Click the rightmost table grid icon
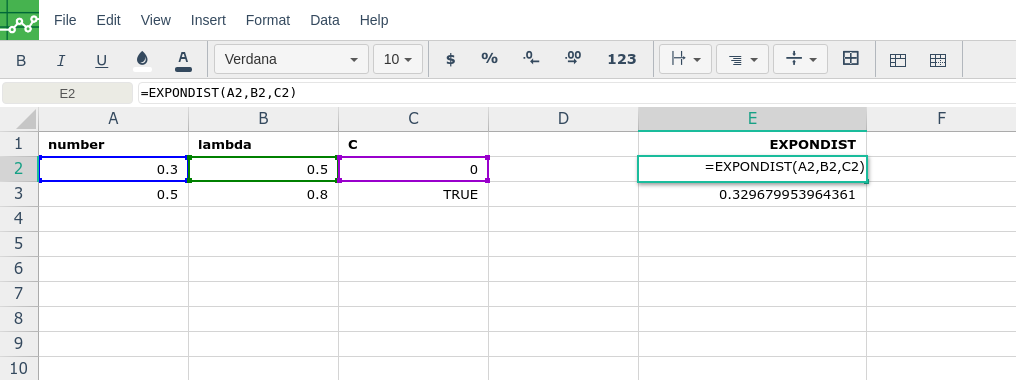Viewport: 1016px width, 380px height. pos(938,60)
